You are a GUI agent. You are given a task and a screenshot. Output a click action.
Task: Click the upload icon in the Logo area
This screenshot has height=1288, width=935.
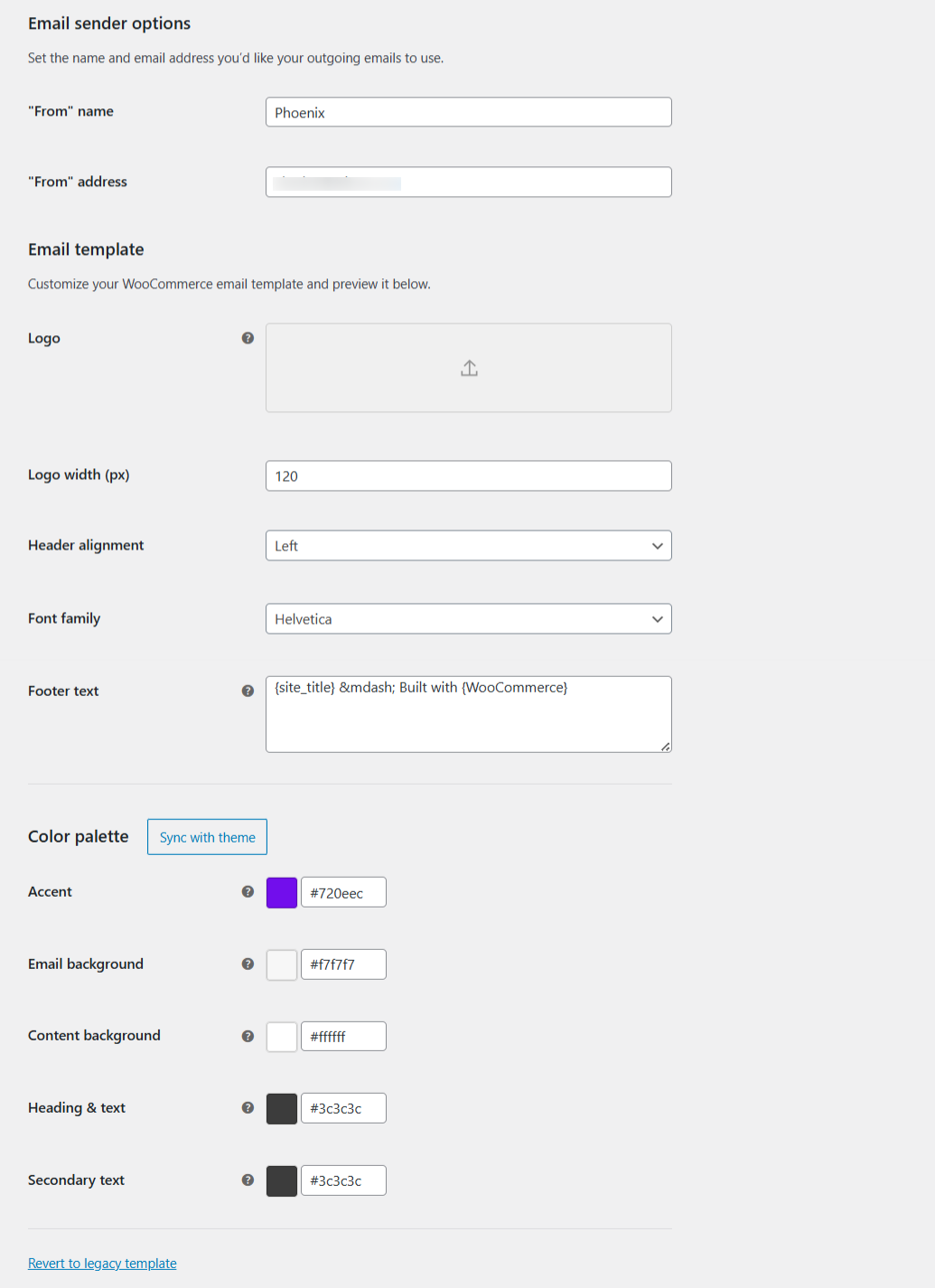(x=468, y=368)
